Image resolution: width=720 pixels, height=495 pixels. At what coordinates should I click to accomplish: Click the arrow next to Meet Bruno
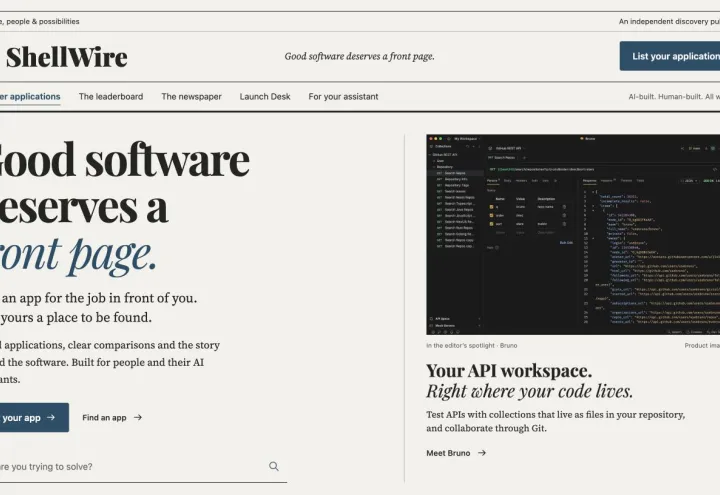click(482, 453)
